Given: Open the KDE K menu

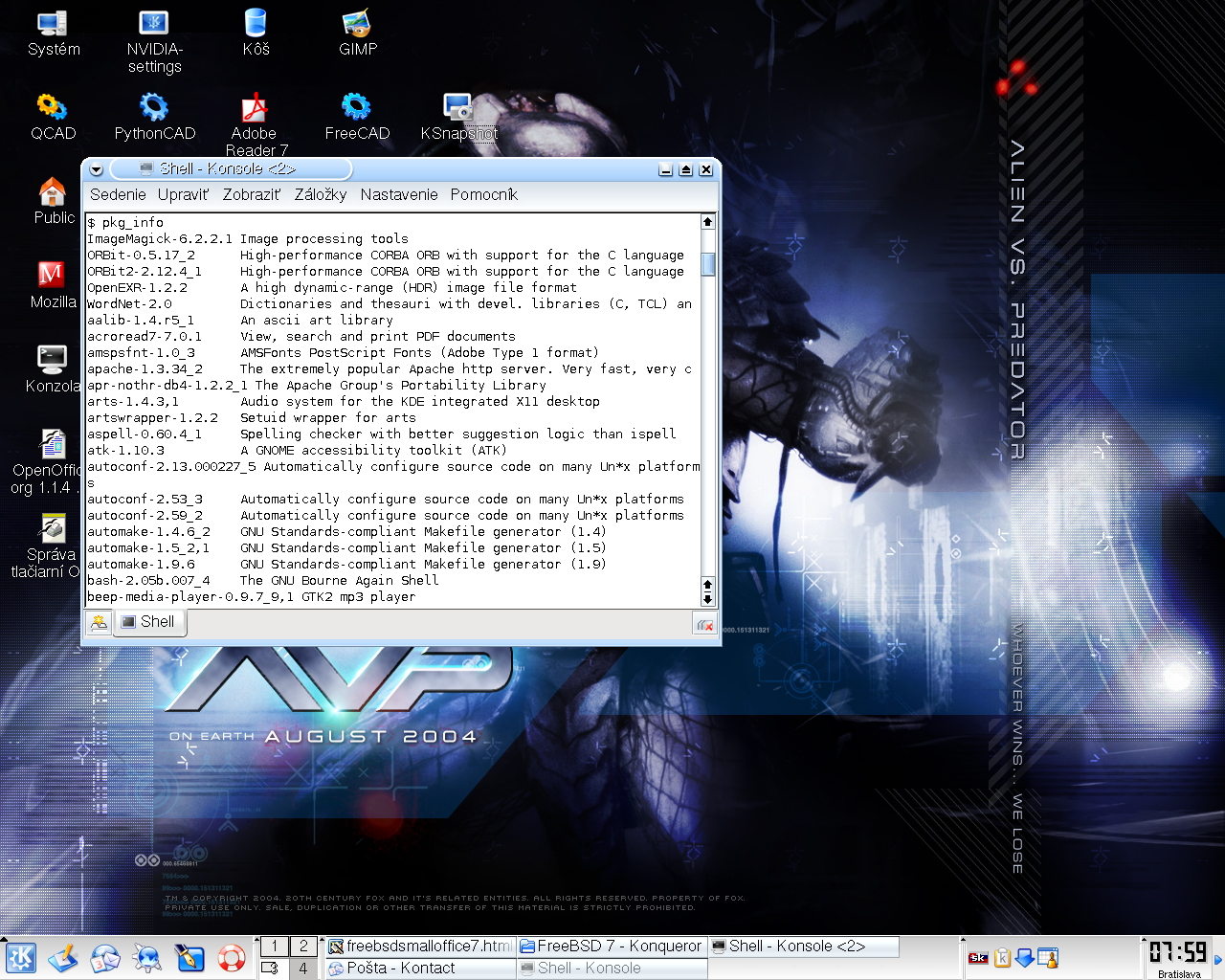Looking at the screenshot, I should click(x=21, y=957).
